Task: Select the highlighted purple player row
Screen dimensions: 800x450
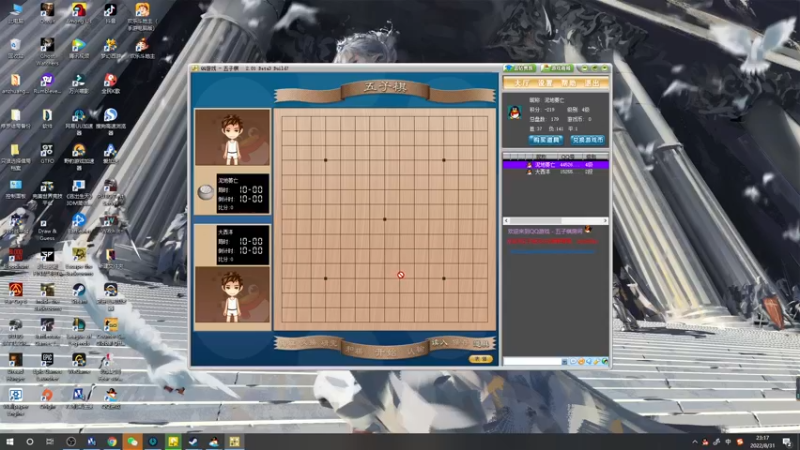Action: (556, 165)
